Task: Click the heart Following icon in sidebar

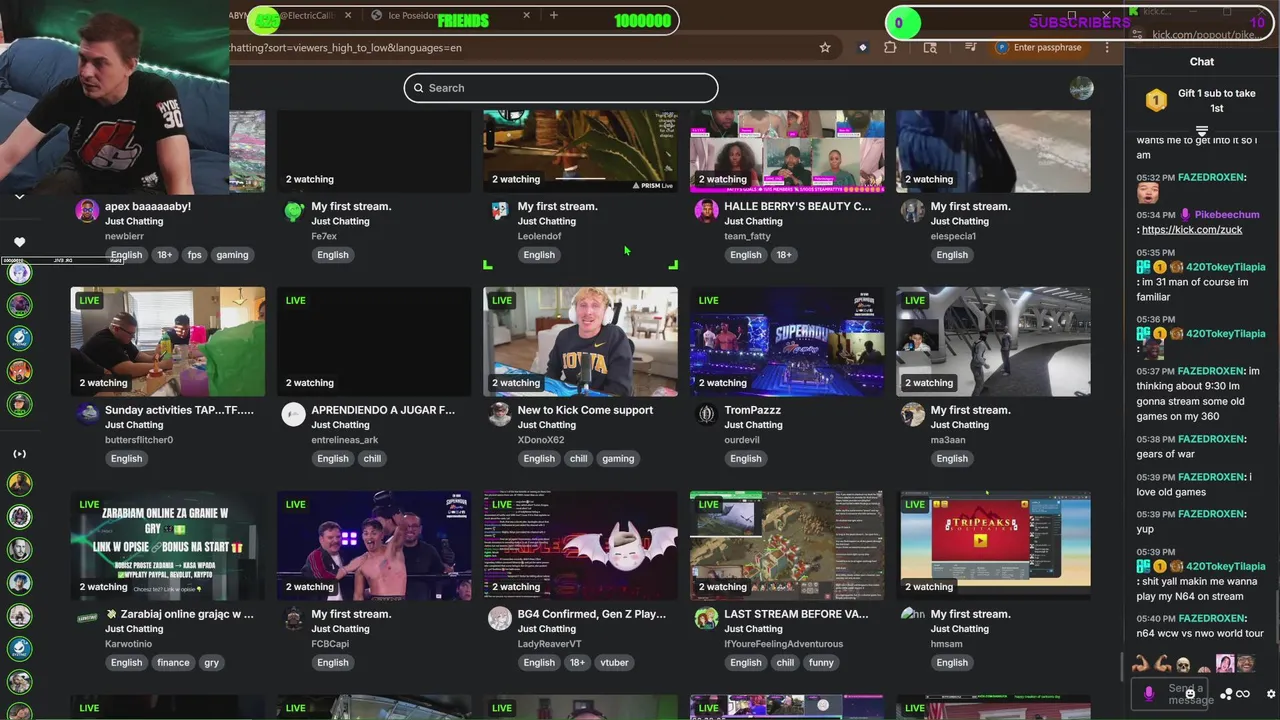Action: (x=19, y=242)
